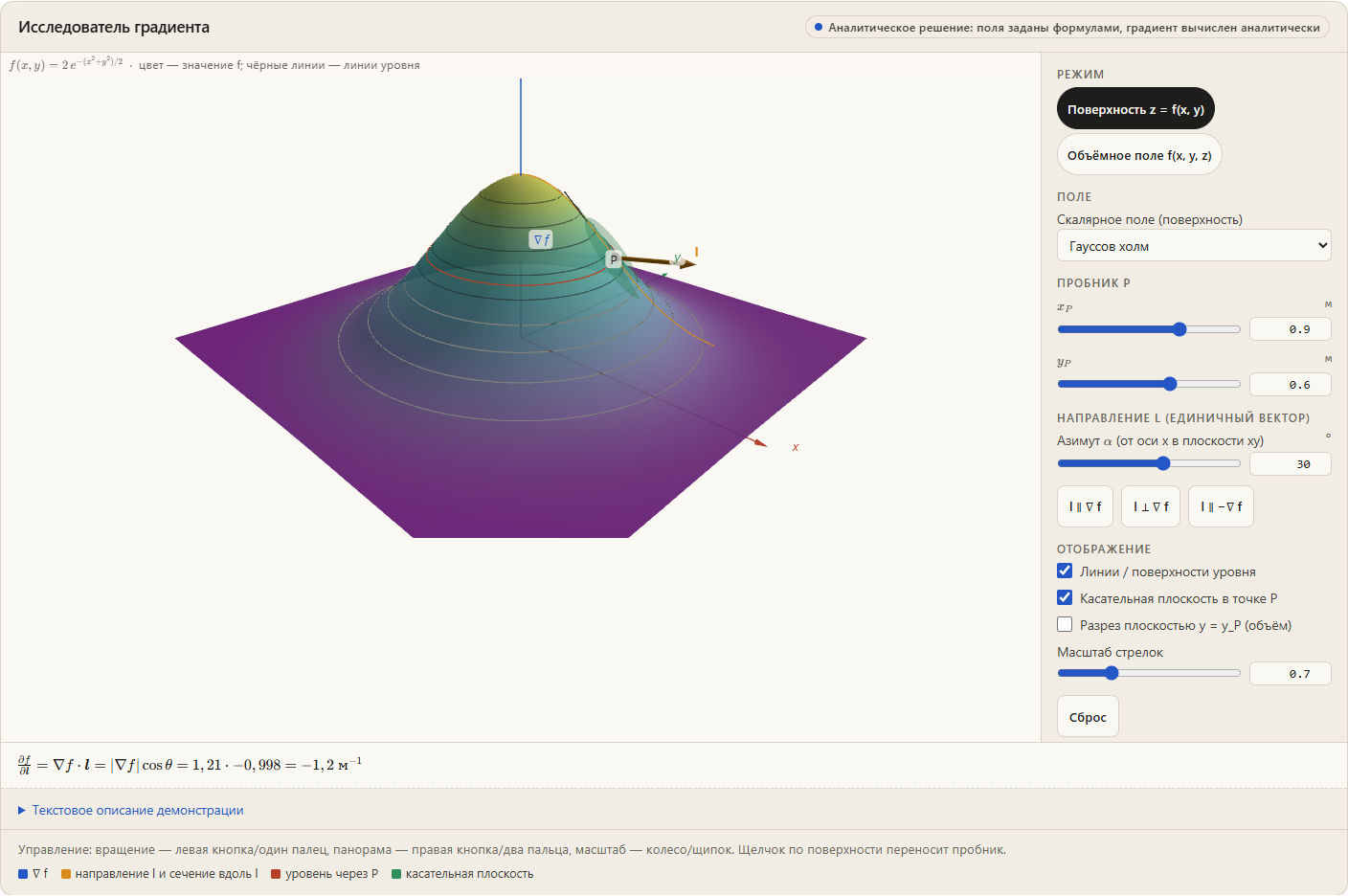This screenshot has width=1348, height=896.
Task: Click the f(x, y) formula caption
Action: (66, 64)
